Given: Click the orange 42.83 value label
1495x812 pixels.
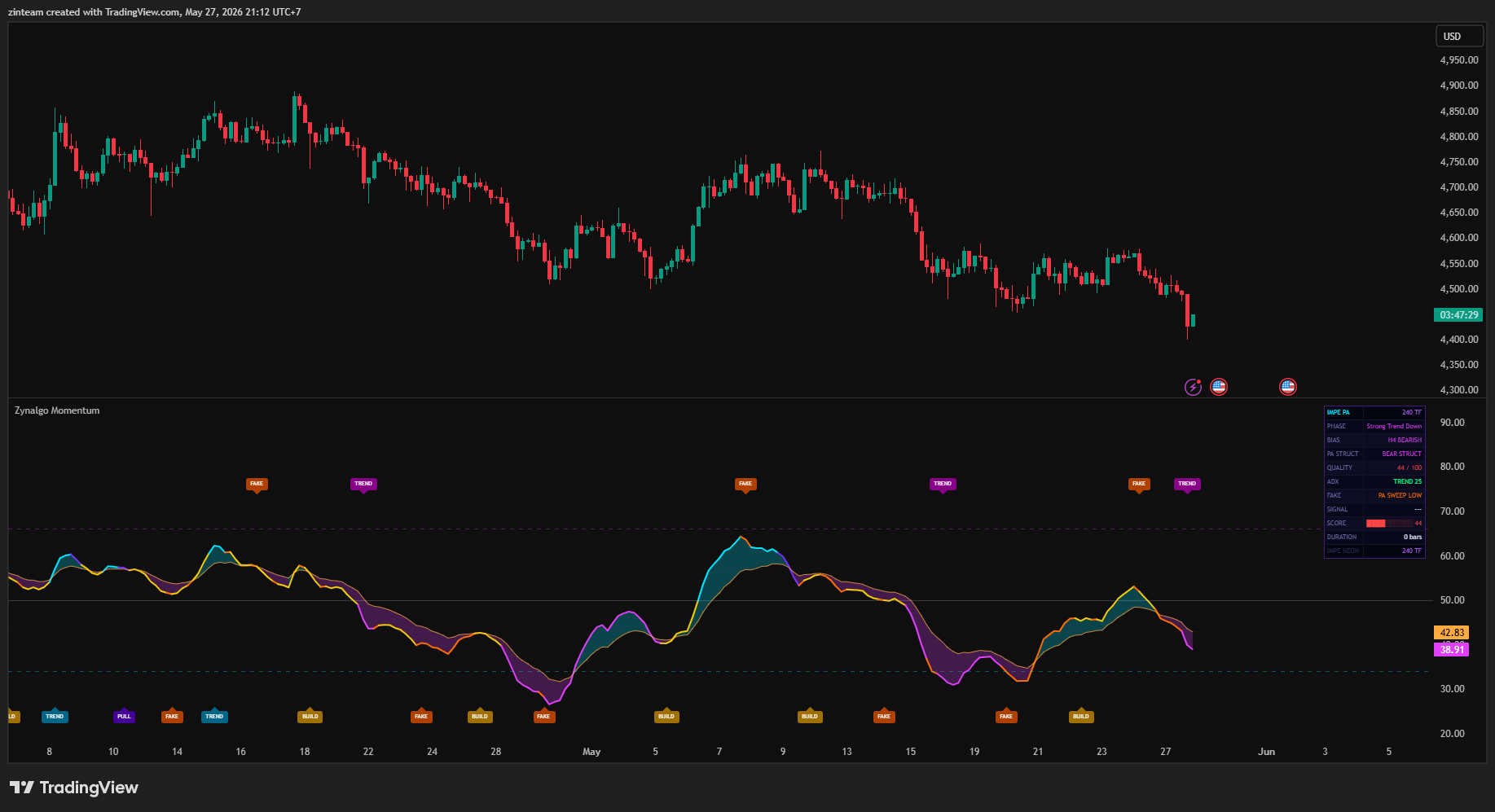Looking at the screenshot, I should tap(1452, 632).
